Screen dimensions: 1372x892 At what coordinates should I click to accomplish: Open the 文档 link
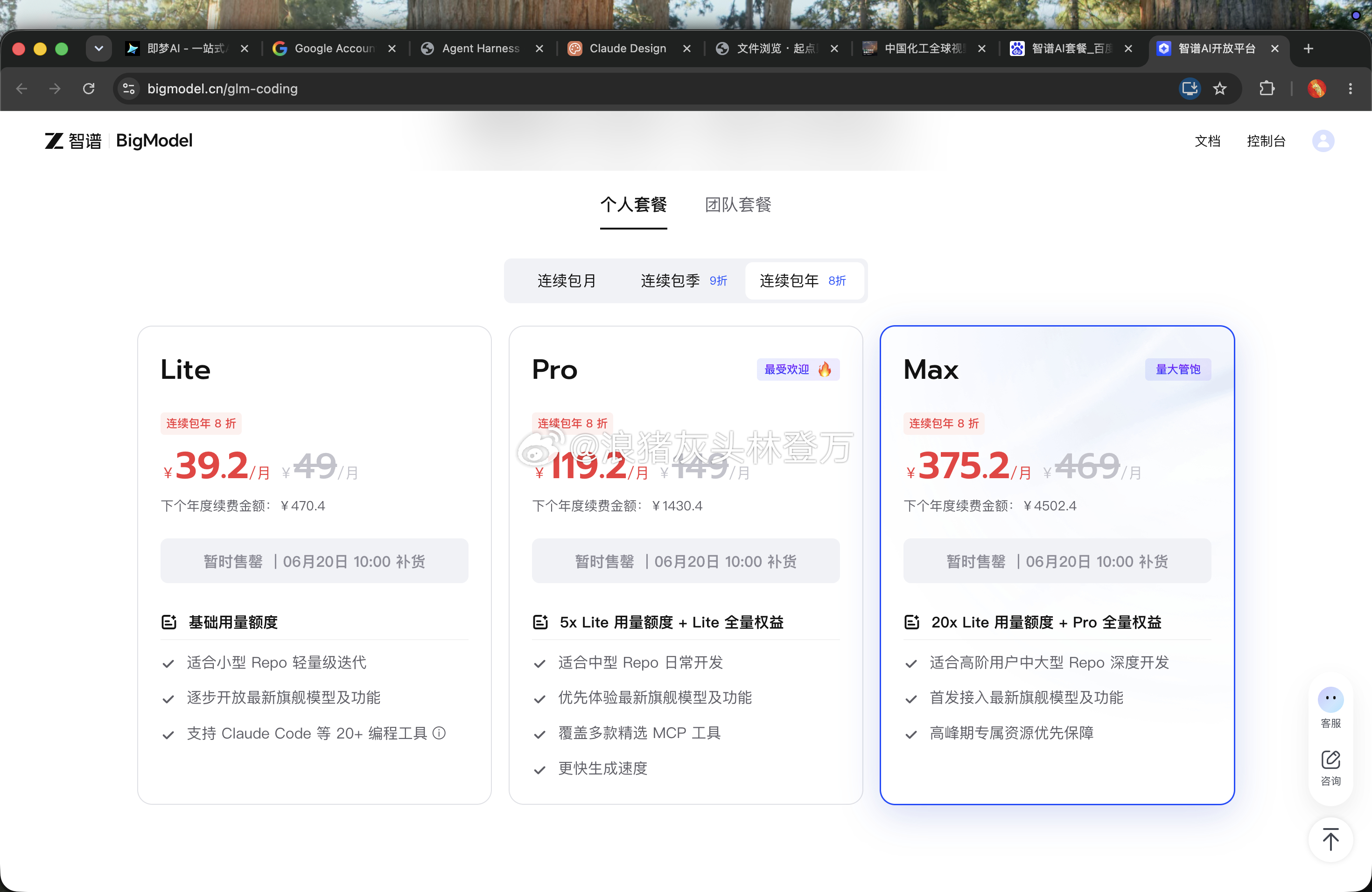1208,141
